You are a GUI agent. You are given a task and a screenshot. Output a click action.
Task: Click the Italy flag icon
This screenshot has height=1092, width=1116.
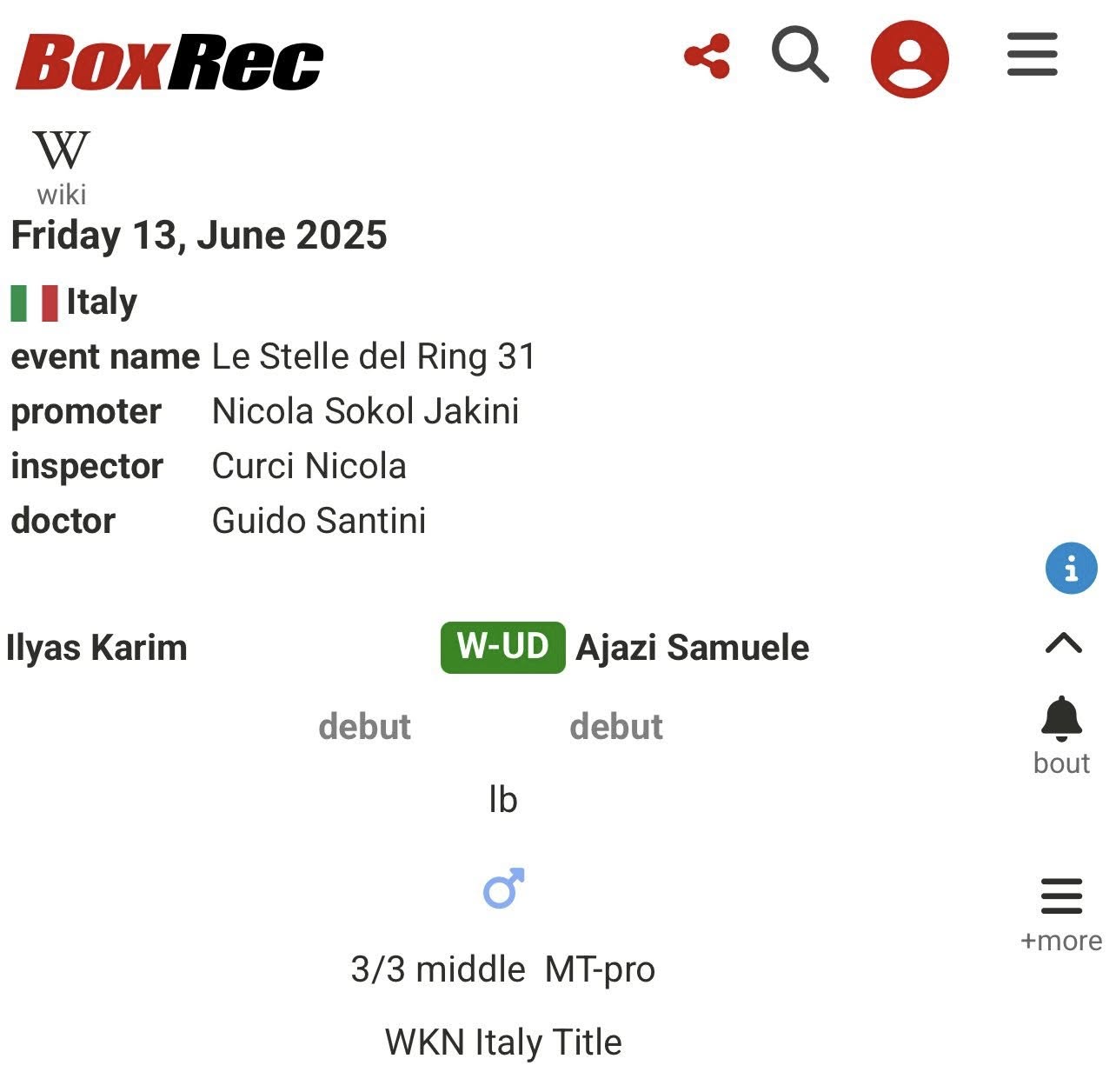(x=34, y=303)
